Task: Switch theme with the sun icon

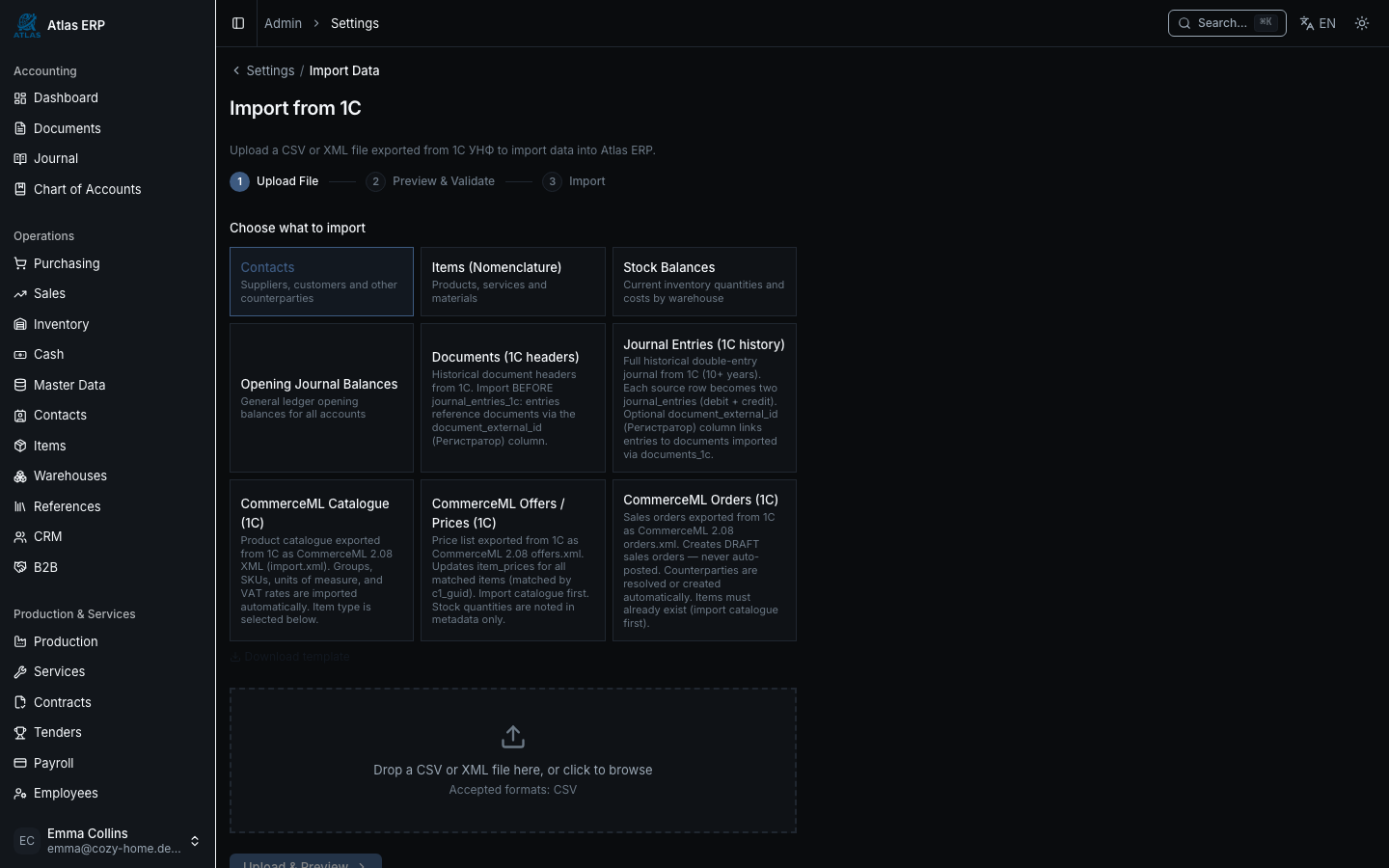Action: 1362,23
